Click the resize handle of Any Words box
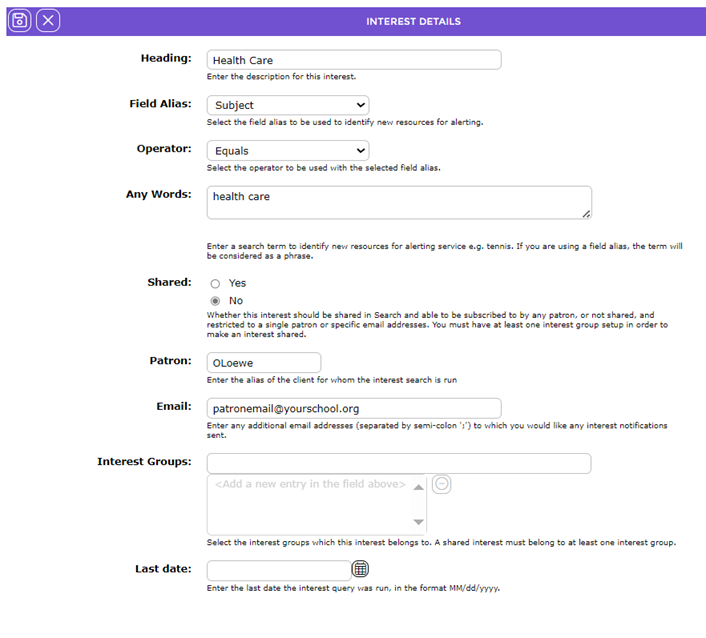The height and width of the screenshot is (638, 706). click(586, 214)
